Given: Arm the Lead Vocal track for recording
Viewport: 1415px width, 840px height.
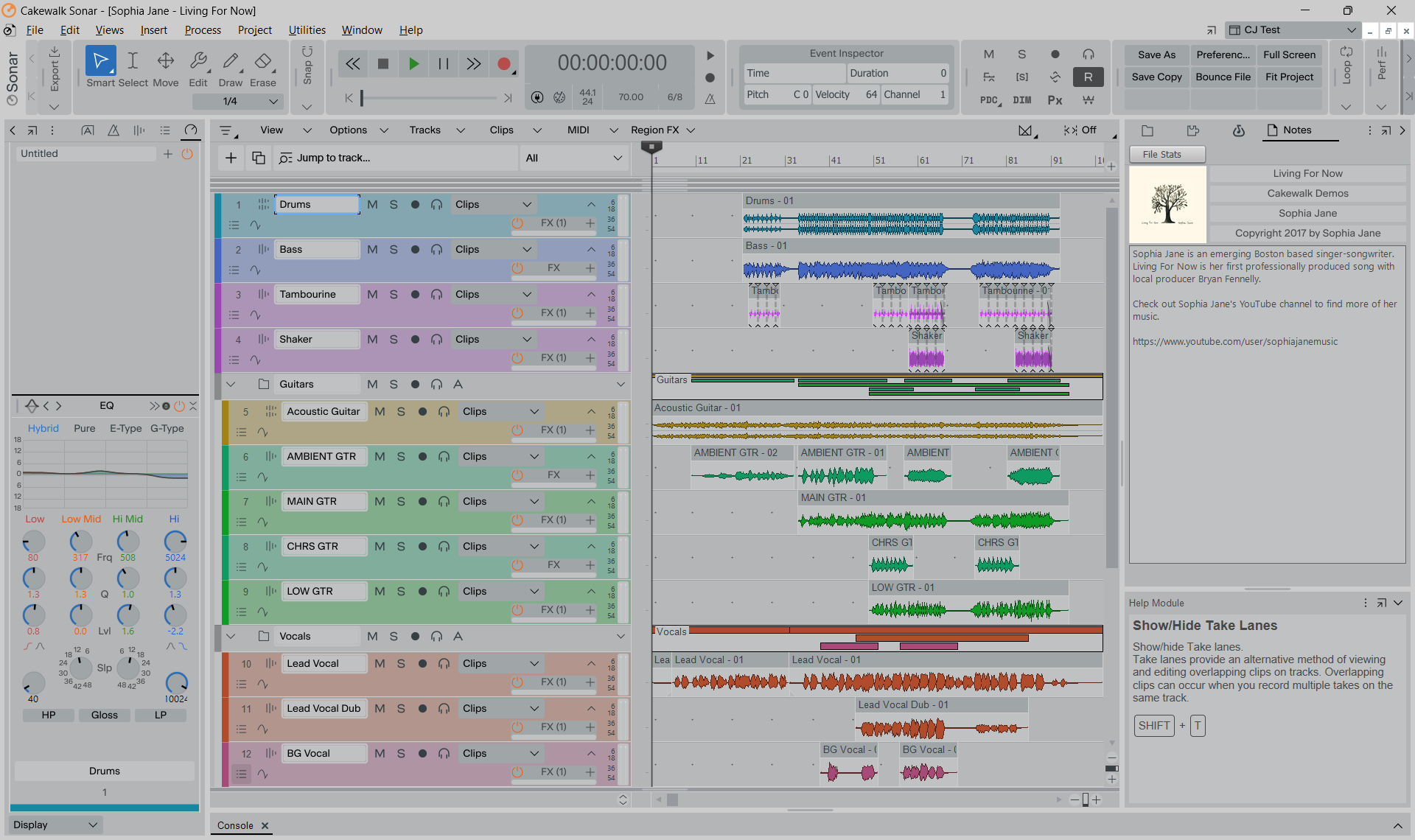Looking at the screenshot, I should (x=422, y=663).
